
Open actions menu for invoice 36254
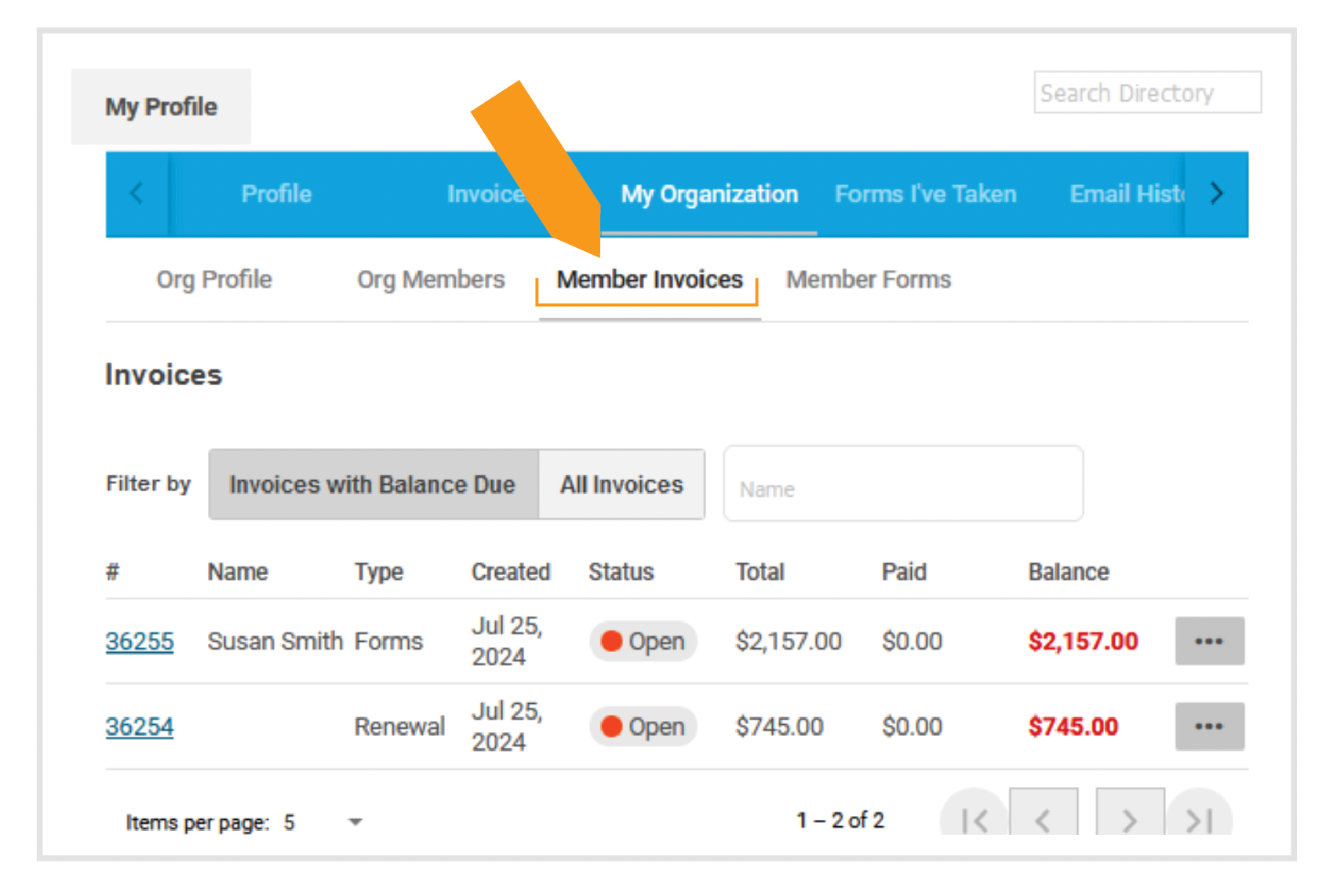click(1209, 727)
